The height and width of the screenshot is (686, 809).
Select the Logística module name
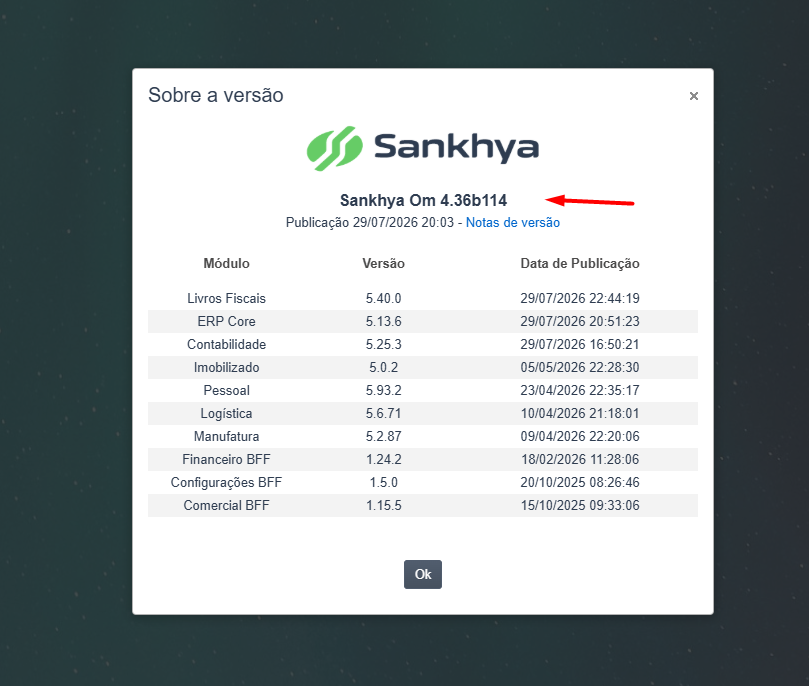tap(226, 413)
